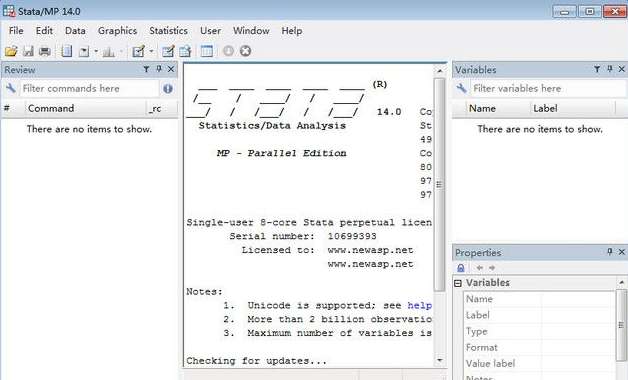Open the Graphics menu
Image resolution: width=628 pixels, height=380 pixels.
117,31
